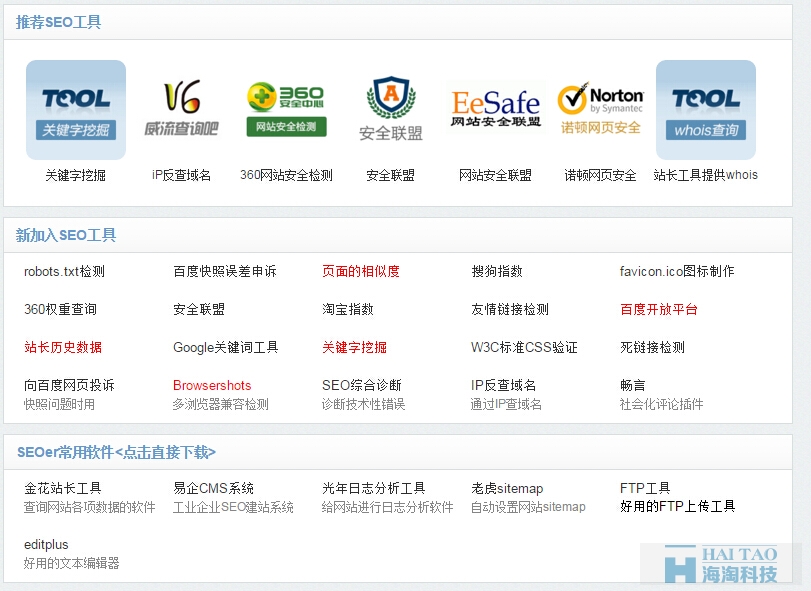Click 向百度网页投诉 link

tap(69, 385)
